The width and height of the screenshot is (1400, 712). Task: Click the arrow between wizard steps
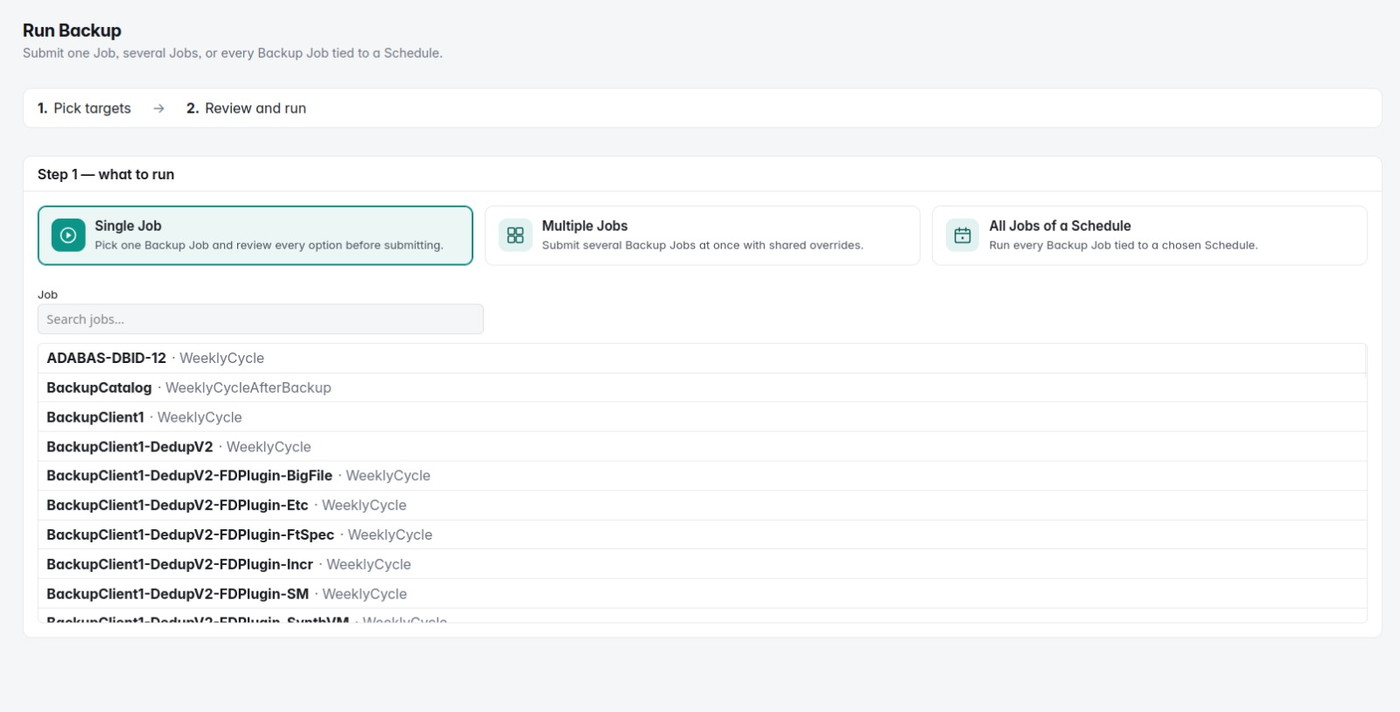(x=158, y=108)
